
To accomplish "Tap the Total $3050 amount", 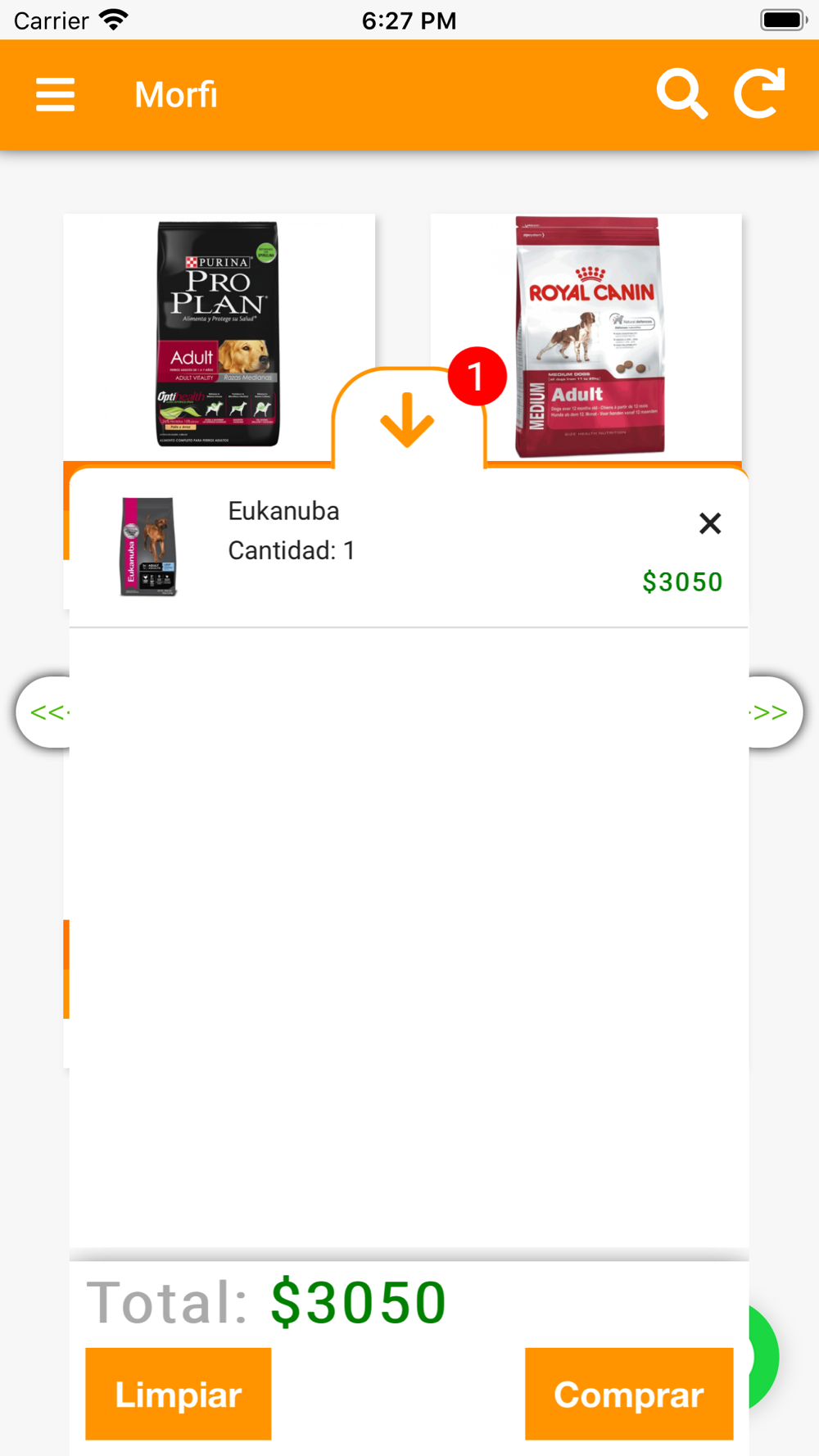I will point(359,1302).
